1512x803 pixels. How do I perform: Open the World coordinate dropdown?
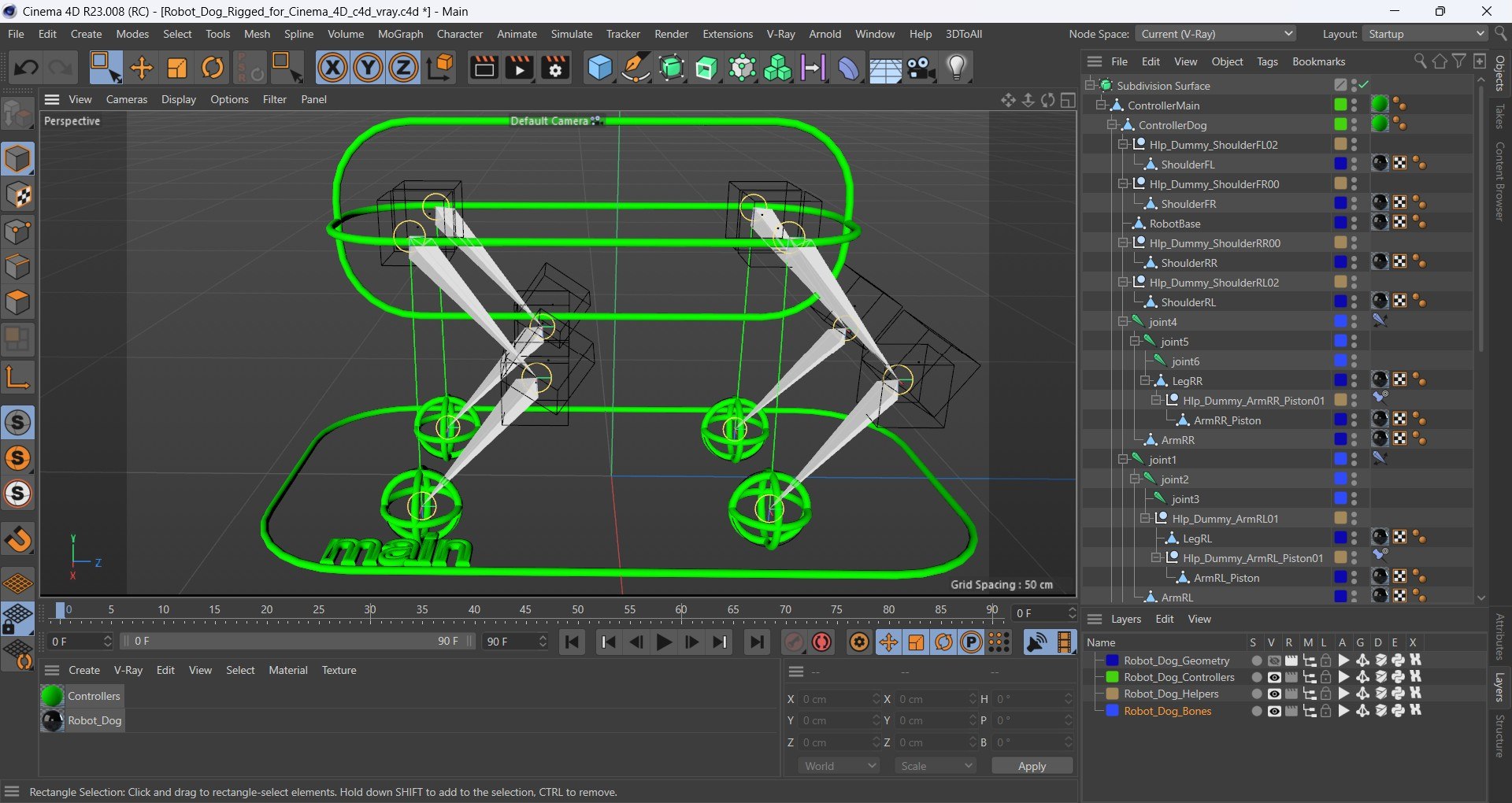(839, 766)
